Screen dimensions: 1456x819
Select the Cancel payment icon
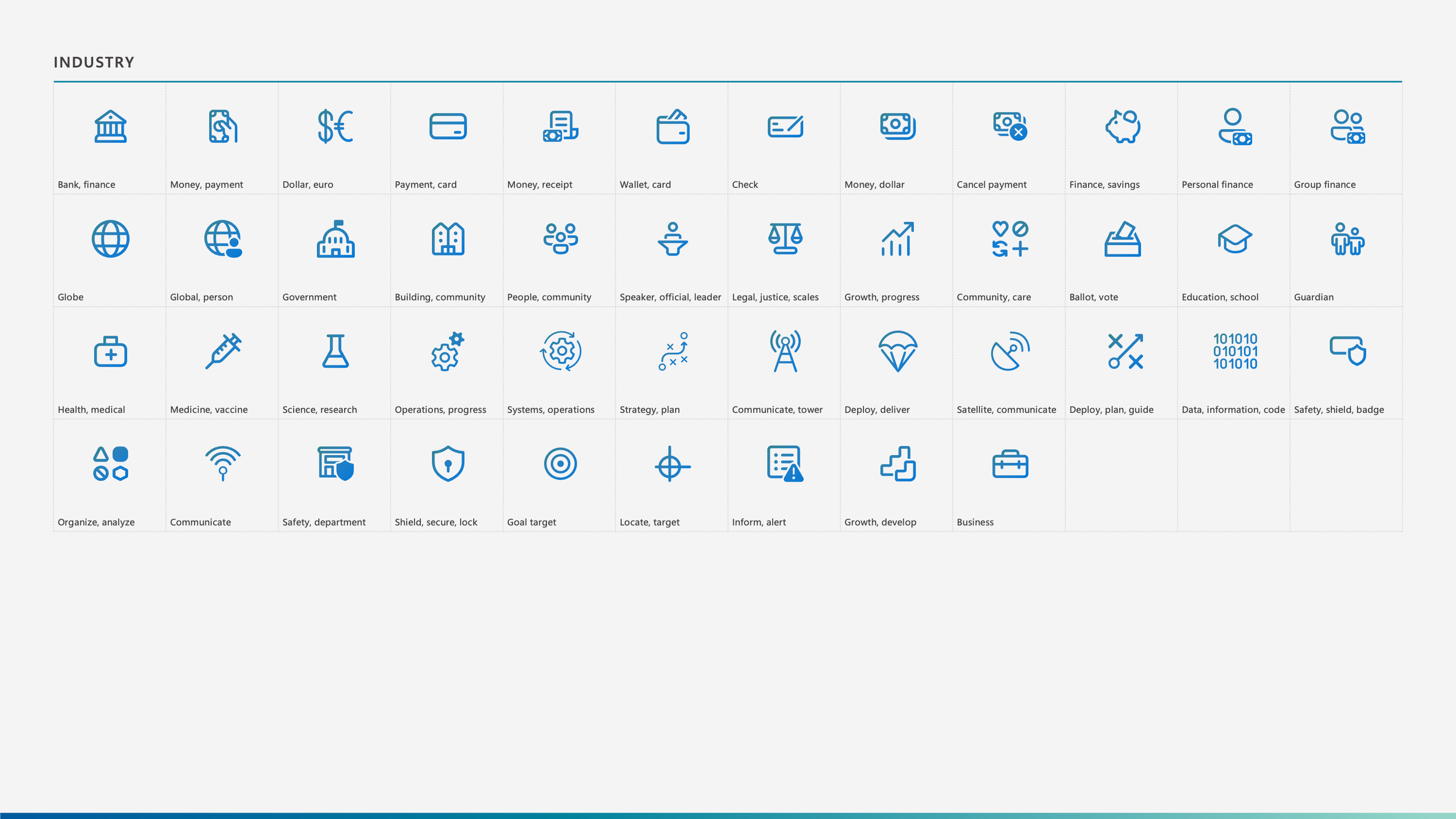tap(1010, 126)
